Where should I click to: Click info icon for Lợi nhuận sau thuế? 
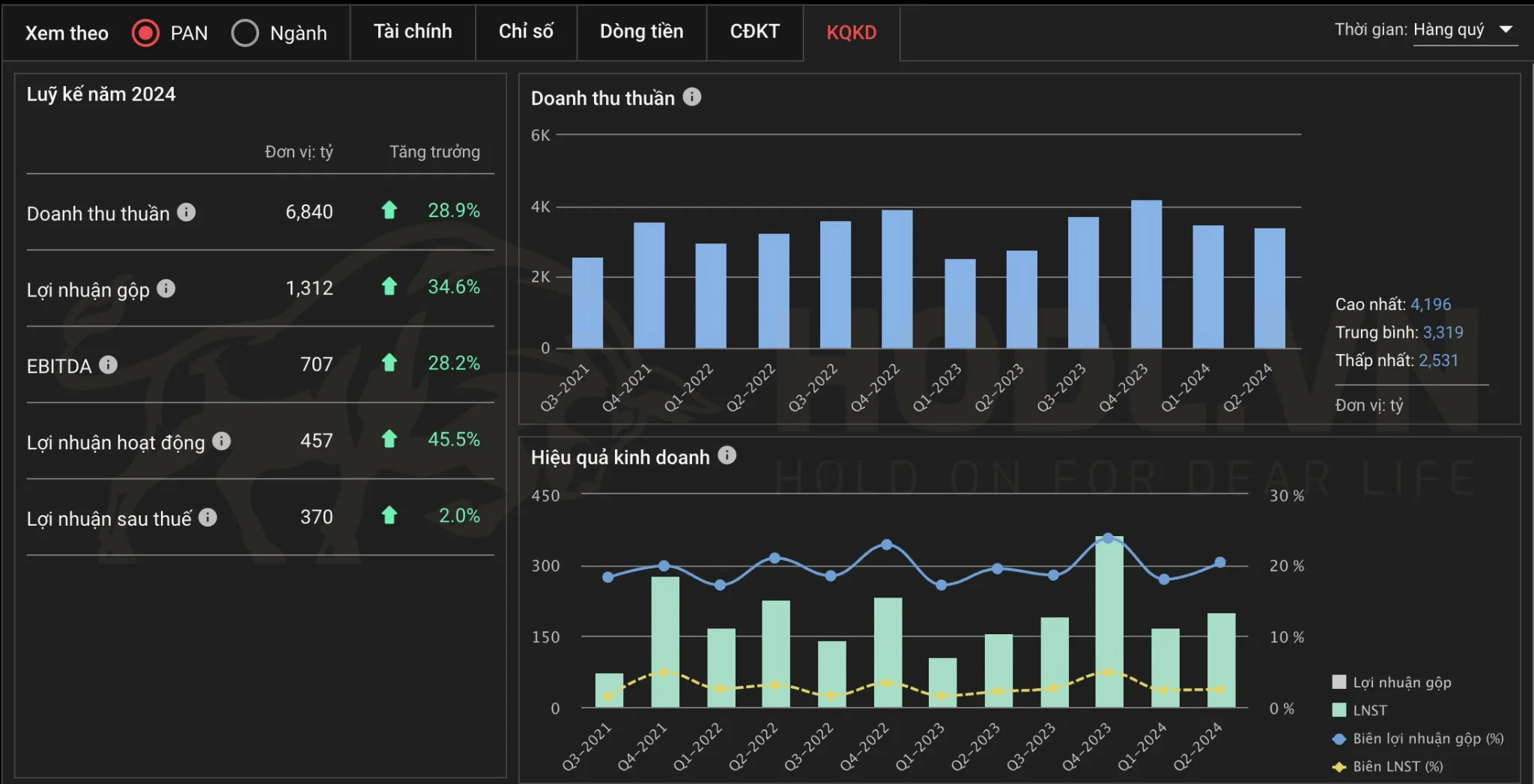tap(208, 517)
